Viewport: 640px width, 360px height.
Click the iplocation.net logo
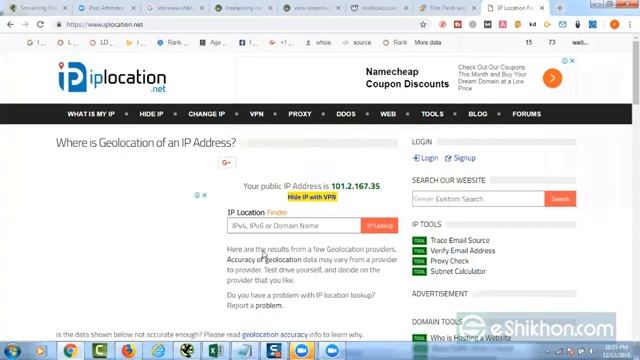pyautogui.click(x=112, y=77)
